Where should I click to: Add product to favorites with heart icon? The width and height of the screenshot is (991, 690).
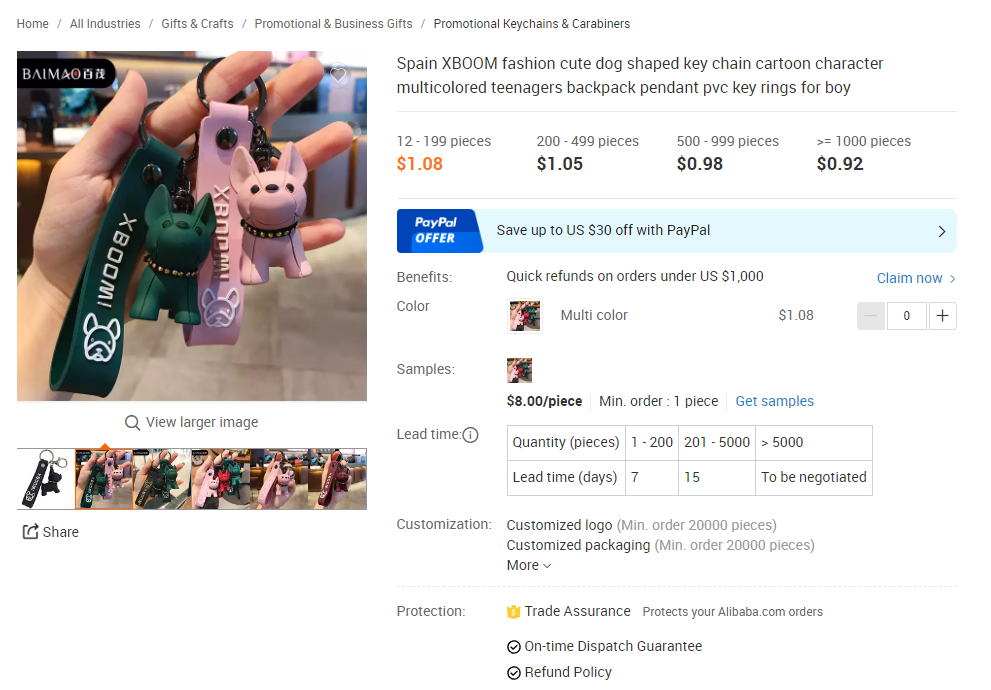tap(339, 76)
